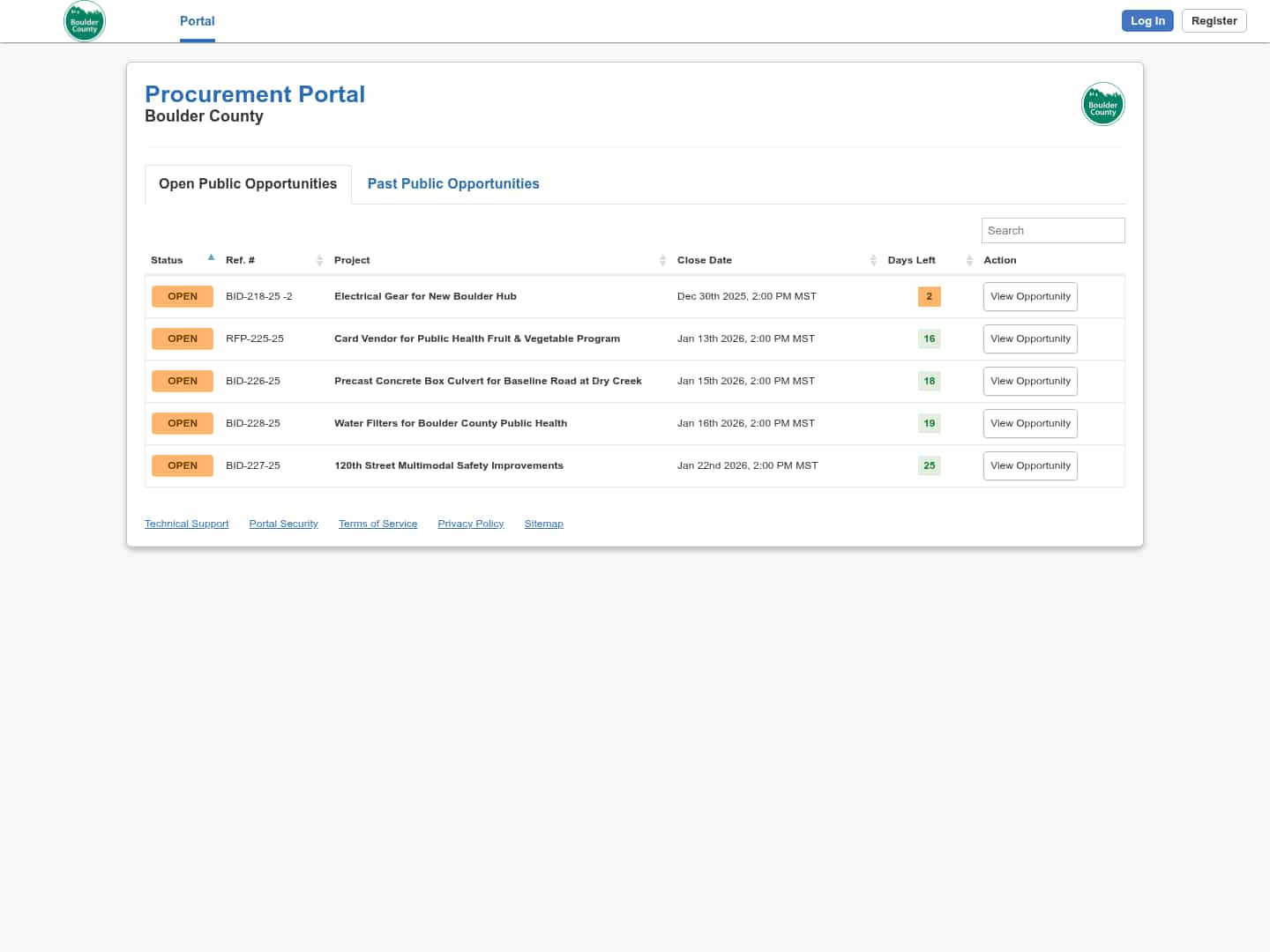Sort by Ref. # column arrows
Viewport: 1270px width, 952px height.
(319, 260)
